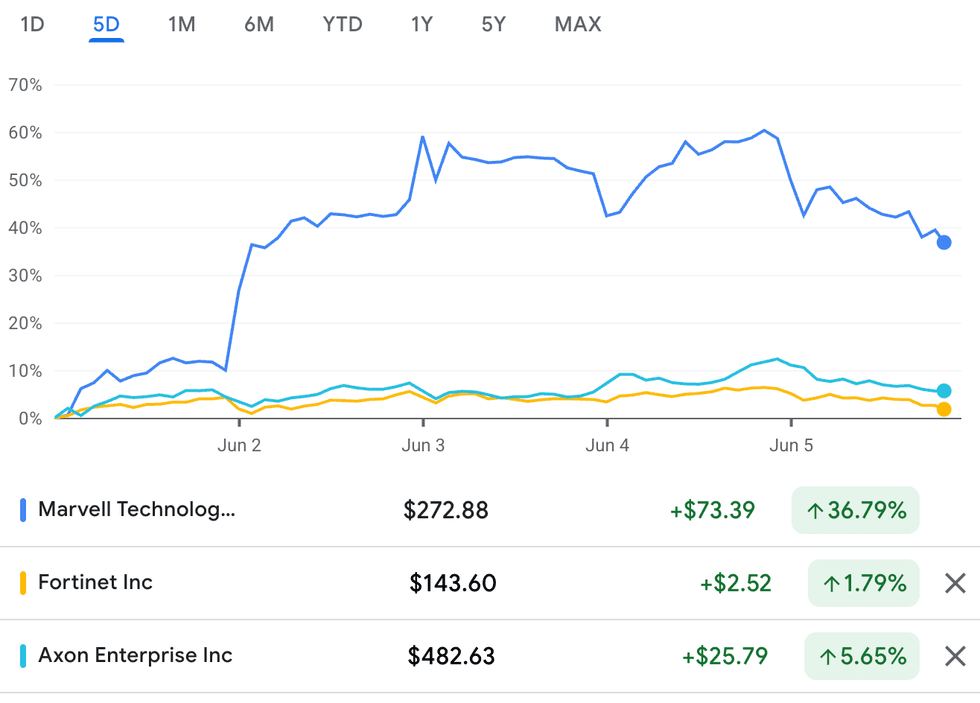Click the 40% y-axis label
Viewport: 980px width, 703px height.
(x=25, y=228)
